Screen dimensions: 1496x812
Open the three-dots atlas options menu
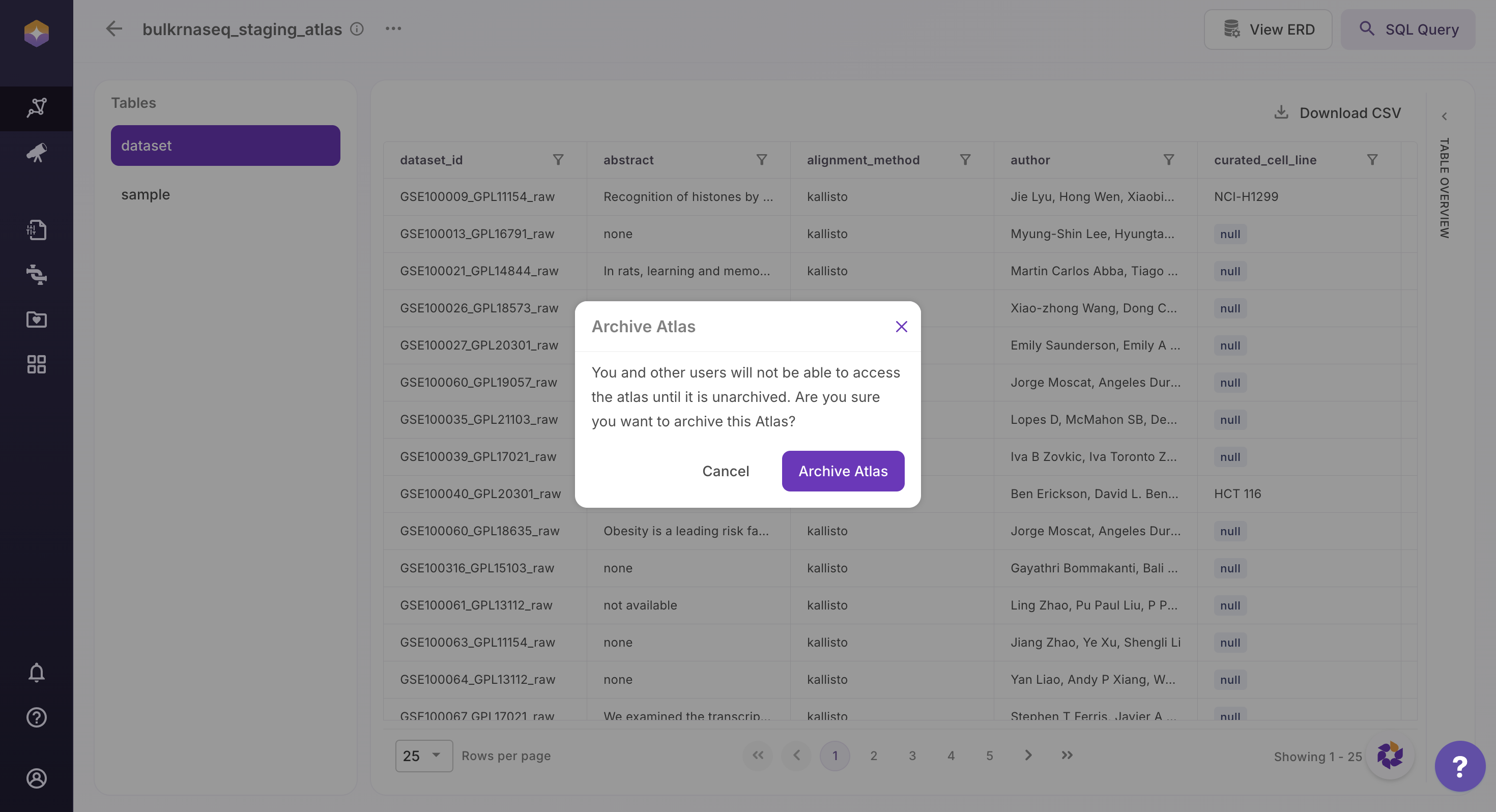tap(393, 29)
